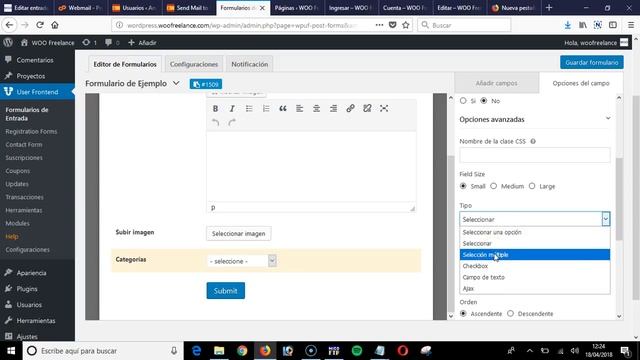Screen dimensions: 640x360
Task: Open the Tipo dropdown select
Action: [535, 219]
